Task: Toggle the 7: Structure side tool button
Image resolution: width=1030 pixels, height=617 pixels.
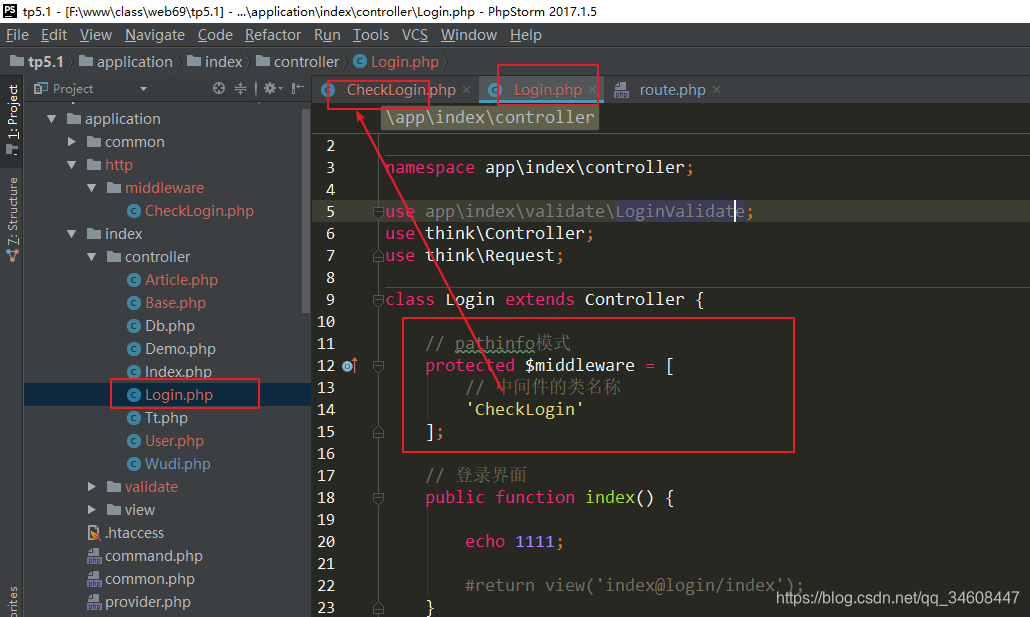Action: (12, 219)
